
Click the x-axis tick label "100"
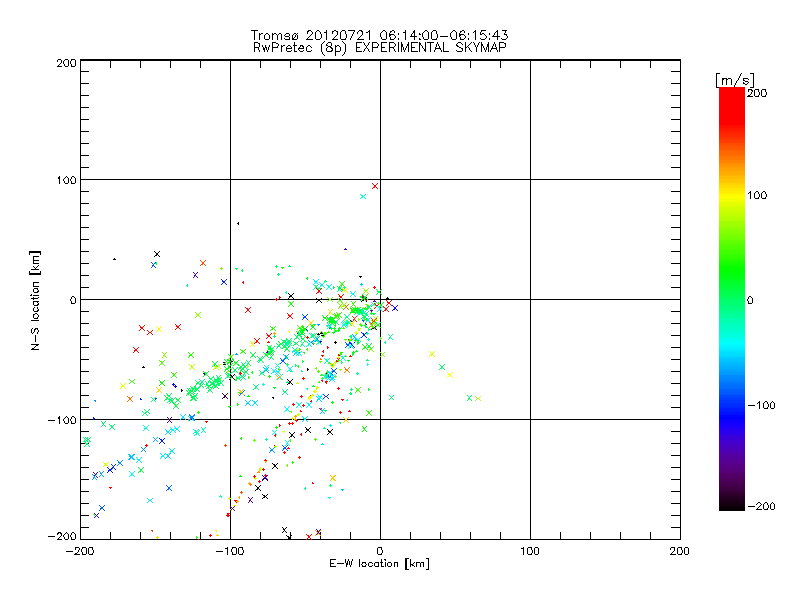tap(530, 551)
